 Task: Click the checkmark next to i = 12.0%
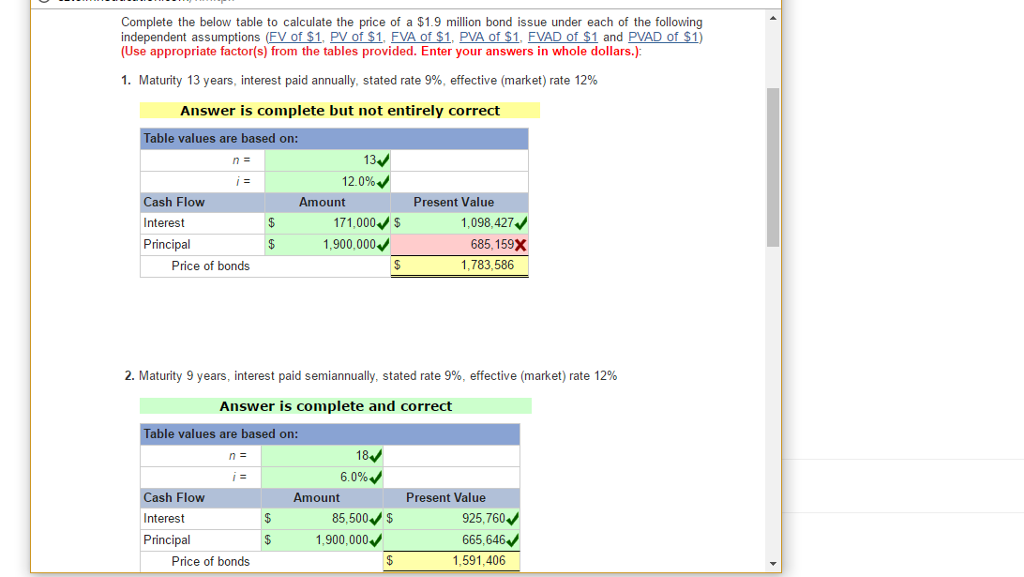(x=381, y=181)
